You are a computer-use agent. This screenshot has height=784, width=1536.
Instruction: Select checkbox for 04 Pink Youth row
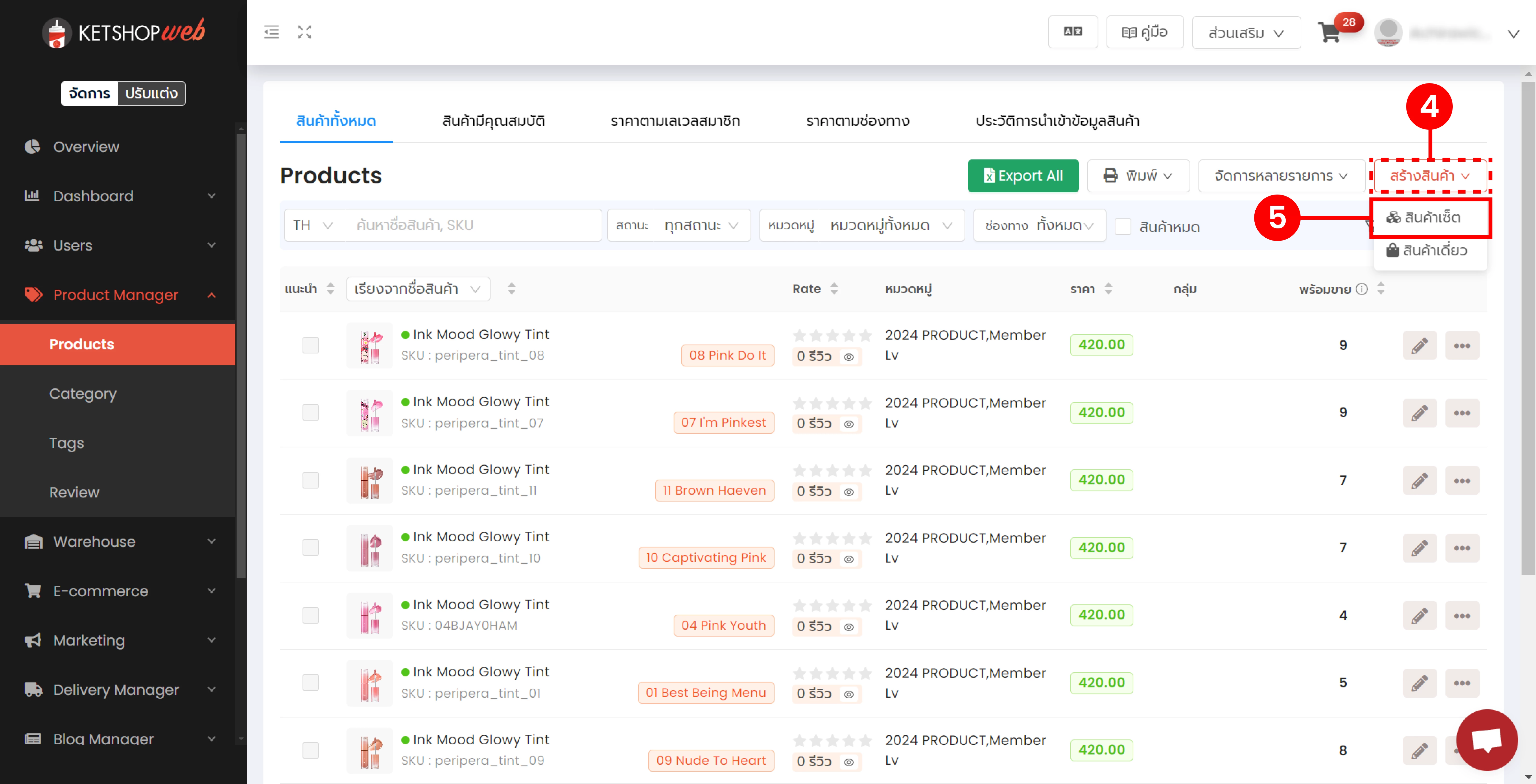coord(311,615)
